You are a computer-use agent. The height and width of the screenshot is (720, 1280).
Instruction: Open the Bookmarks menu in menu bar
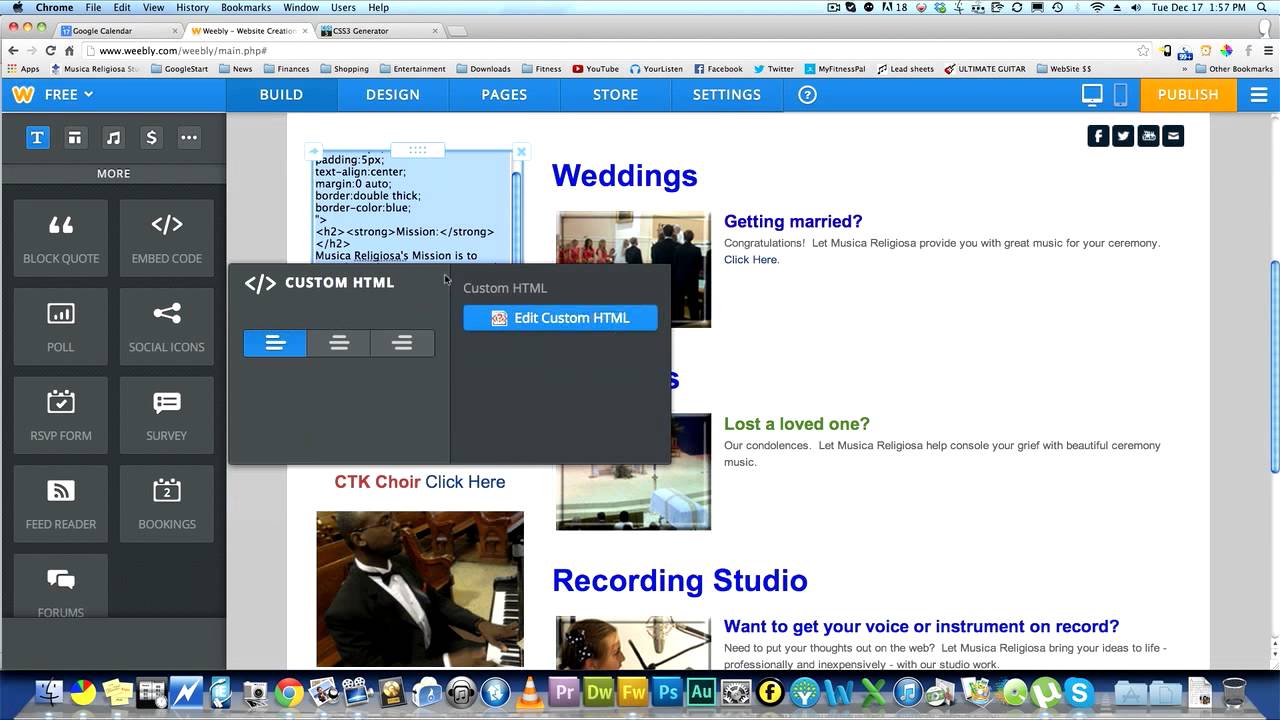246,7
